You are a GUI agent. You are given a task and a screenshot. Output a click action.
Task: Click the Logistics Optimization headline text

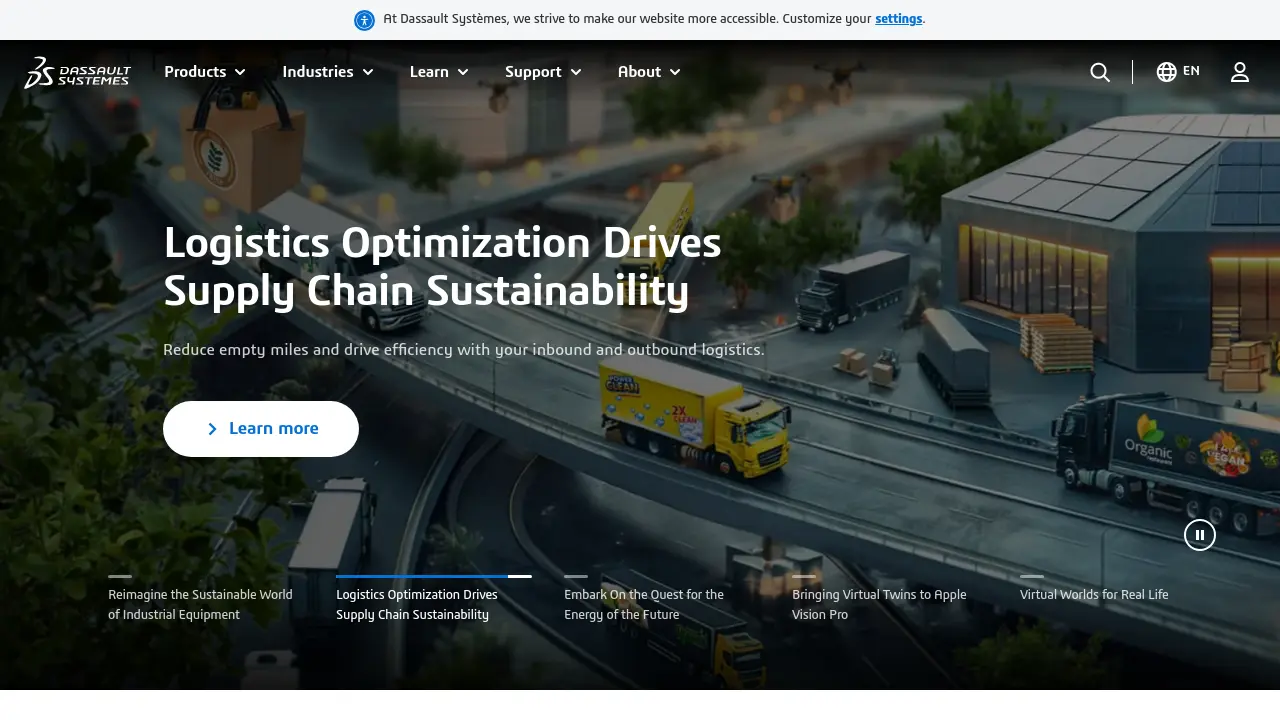[x=442, y=267]
